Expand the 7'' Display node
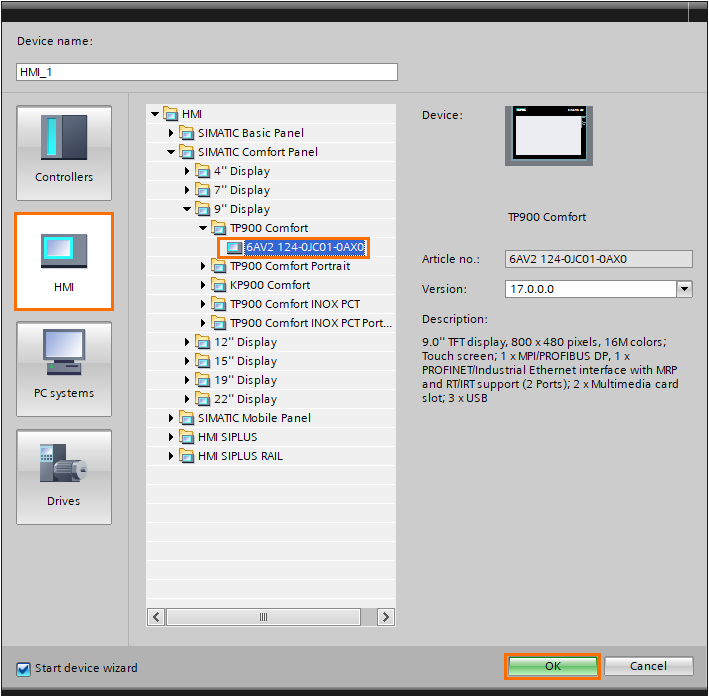This screenshot has width=709, height=697. [x=187, y=190]
